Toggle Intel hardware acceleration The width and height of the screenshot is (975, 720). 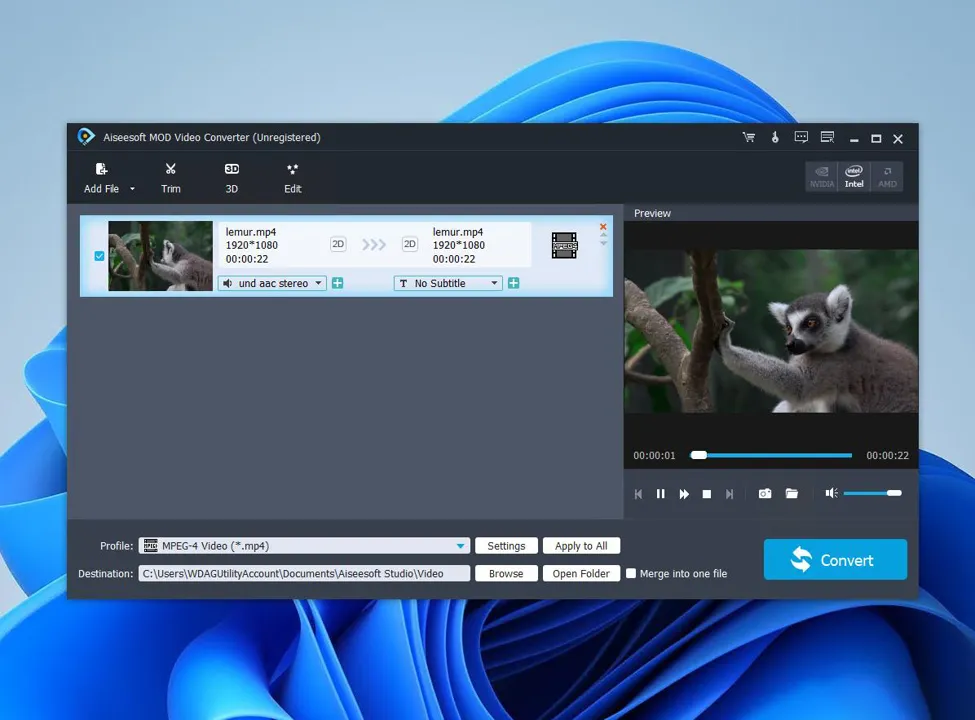click(x=854, y=177)
